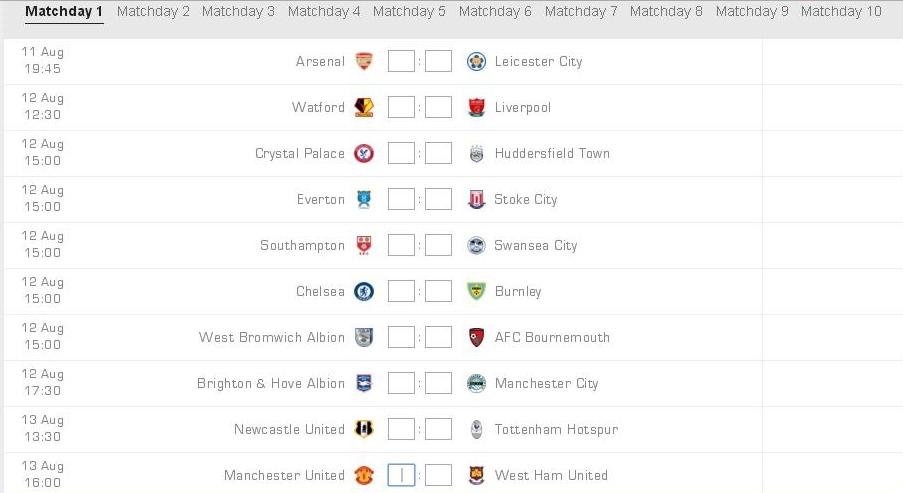Open the Huddersfield Town team link
This screenshot has width=903, height=493.
[x=552, y=153]
